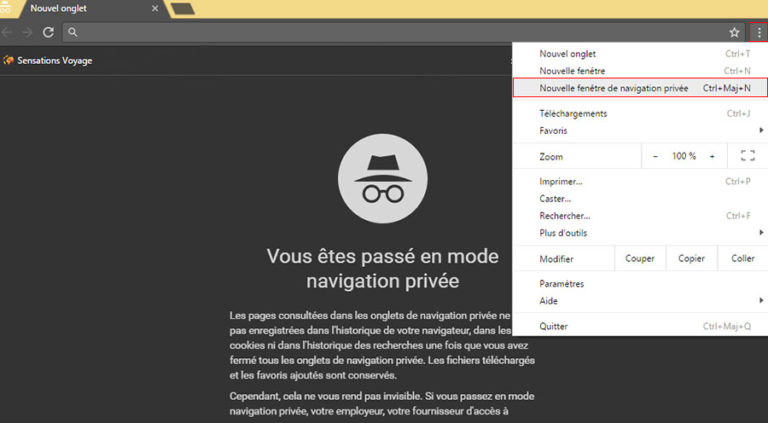Viewport: 768px width, 423px height.
Task: Open the Sensations Voyage bookmark
Action: pos(48,60)
